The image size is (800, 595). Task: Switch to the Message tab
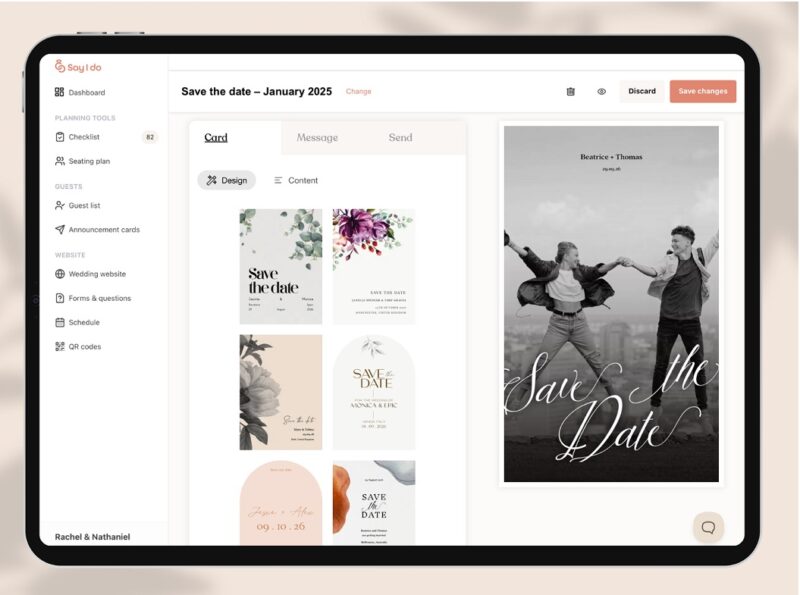(318, 138)
